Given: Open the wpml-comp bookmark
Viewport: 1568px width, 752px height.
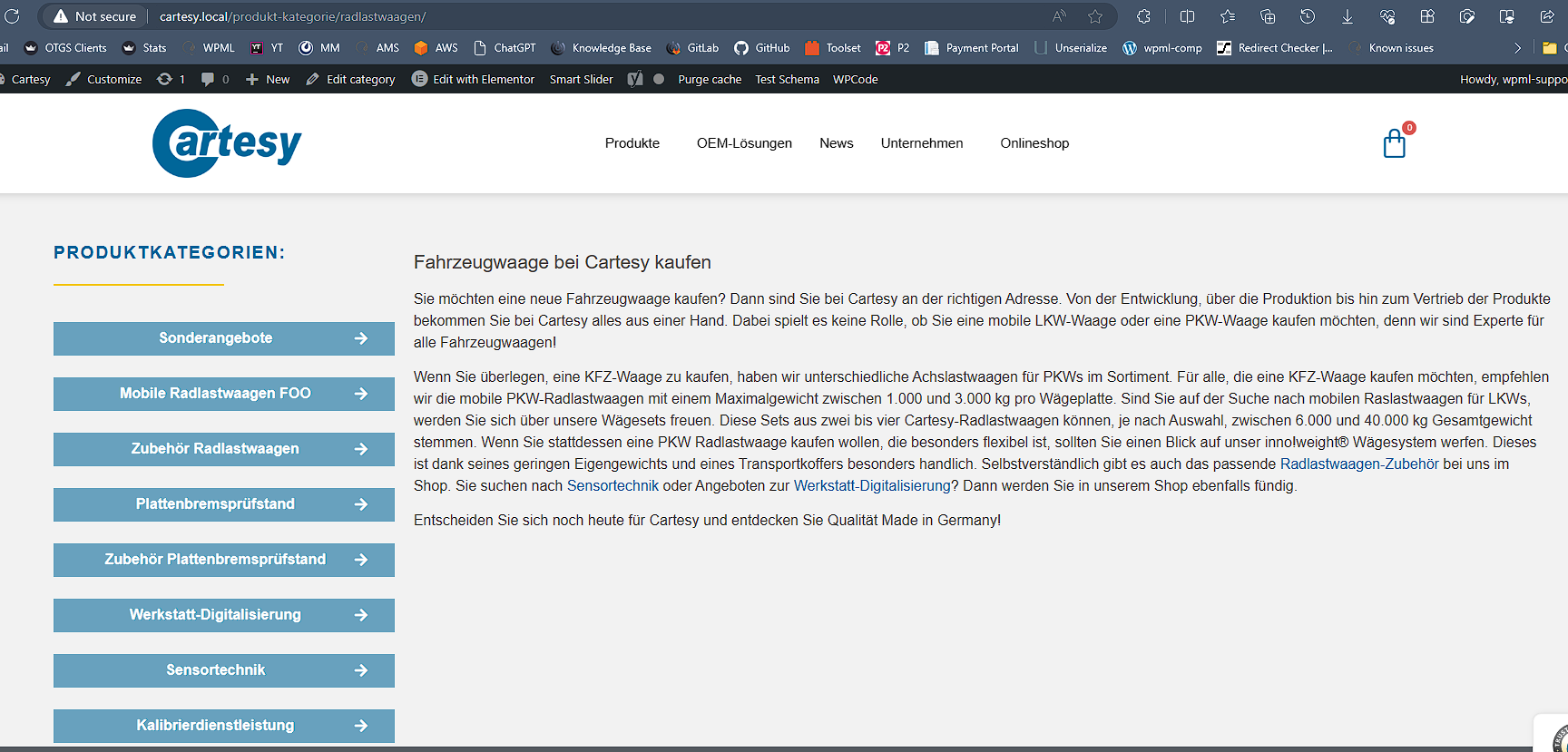Looking at the screenshot, I should (x=1162, y=48).
